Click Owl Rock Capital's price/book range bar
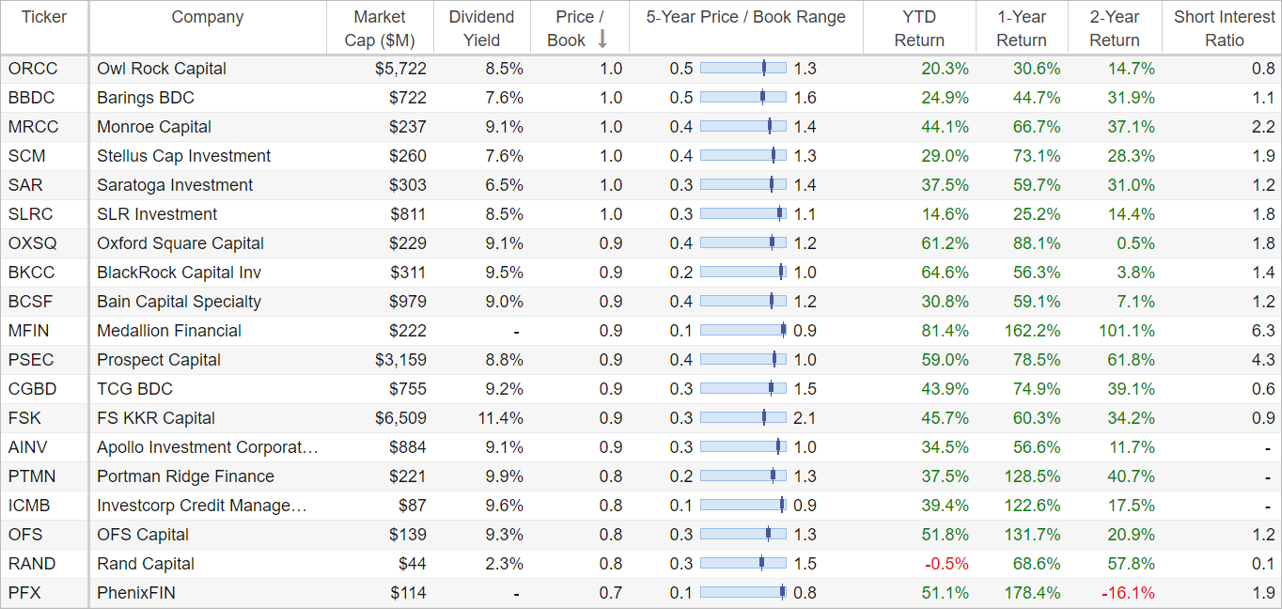This screenshot has width=1282, height=609. (743, 69)
